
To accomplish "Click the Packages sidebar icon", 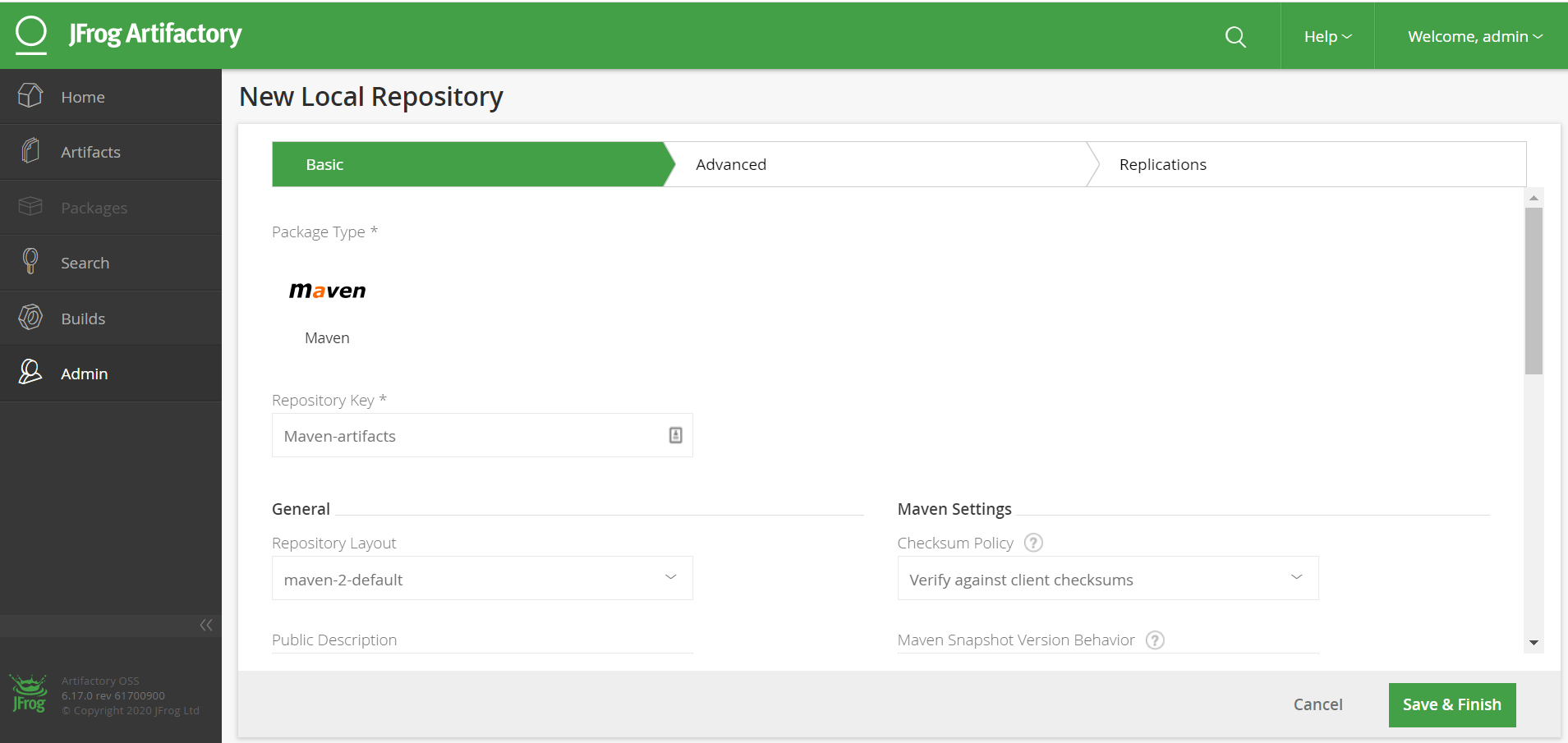I will click(x=30, y=207).
